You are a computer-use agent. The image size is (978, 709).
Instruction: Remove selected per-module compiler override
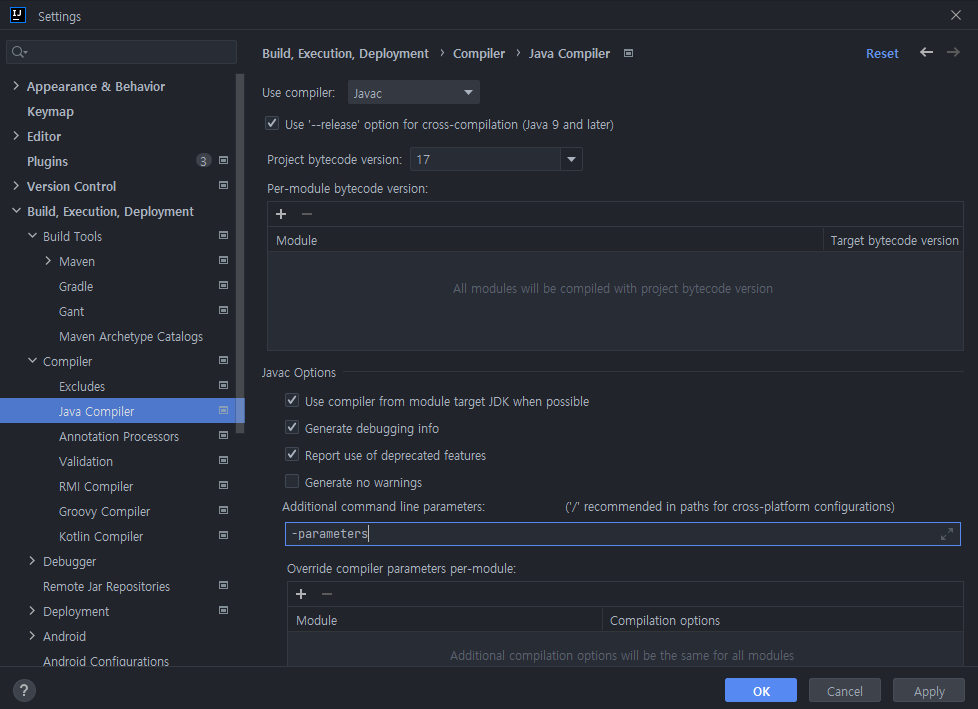pyautogui.click(x=327, y=594)
